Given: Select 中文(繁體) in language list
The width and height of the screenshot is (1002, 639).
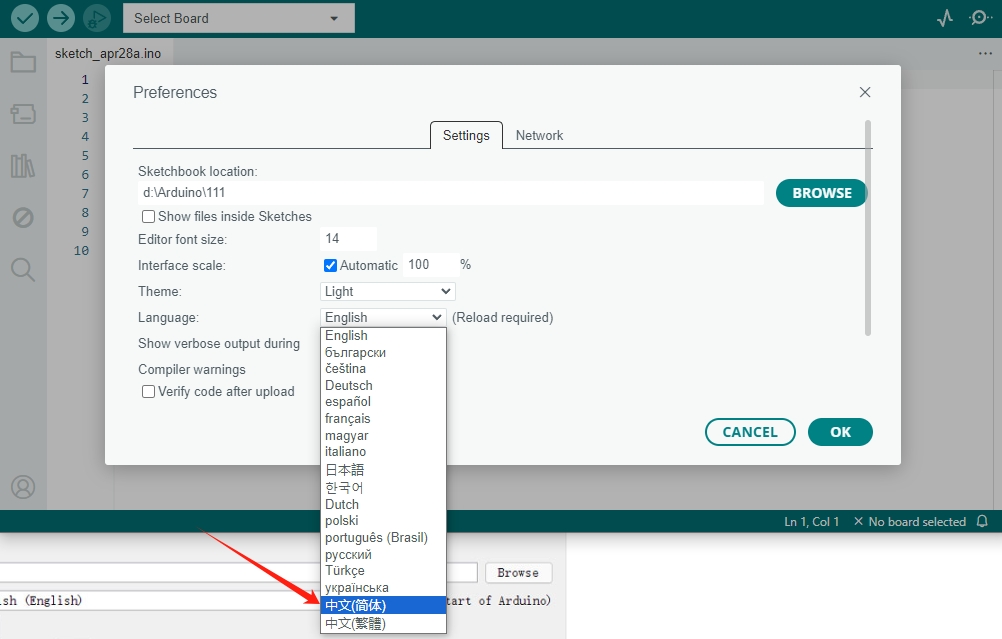Looking at the screenshot, I should tap(383, 623).
